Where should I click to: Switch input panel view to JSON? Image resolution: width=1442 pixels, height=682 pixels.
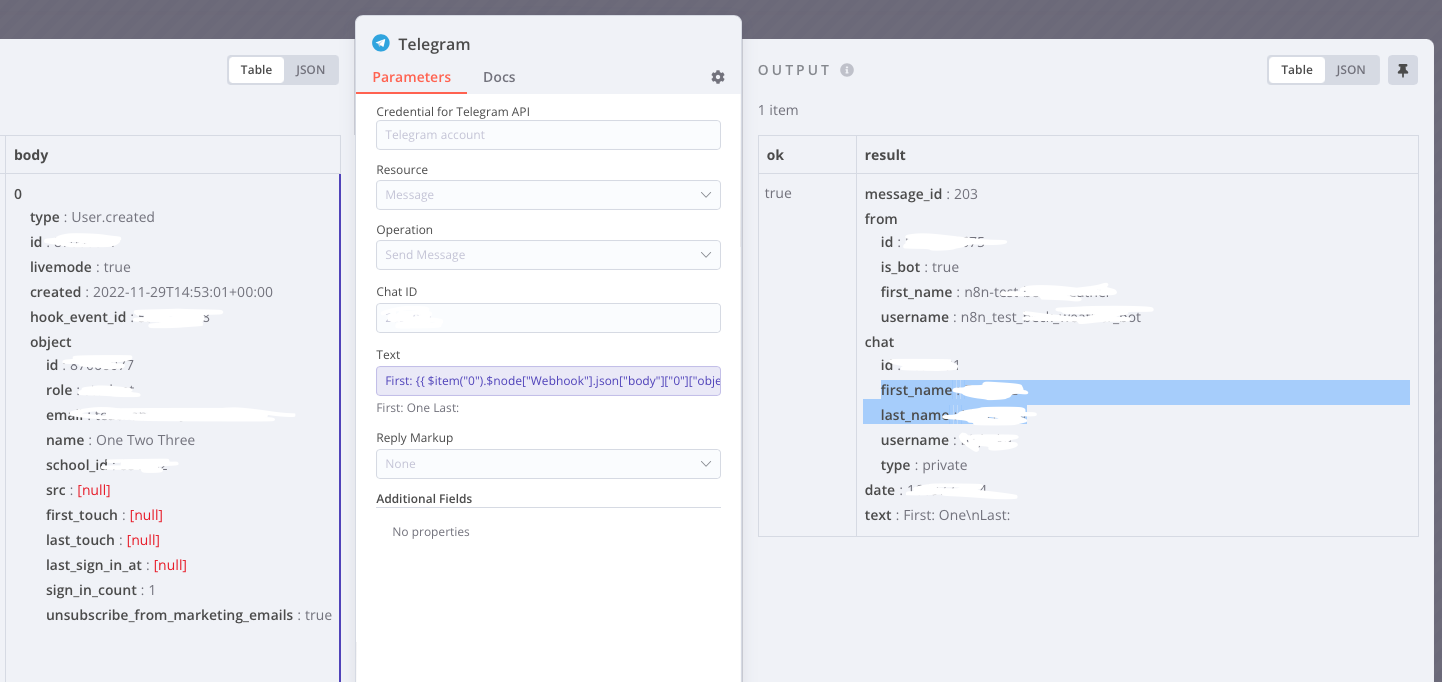(311, 70)
